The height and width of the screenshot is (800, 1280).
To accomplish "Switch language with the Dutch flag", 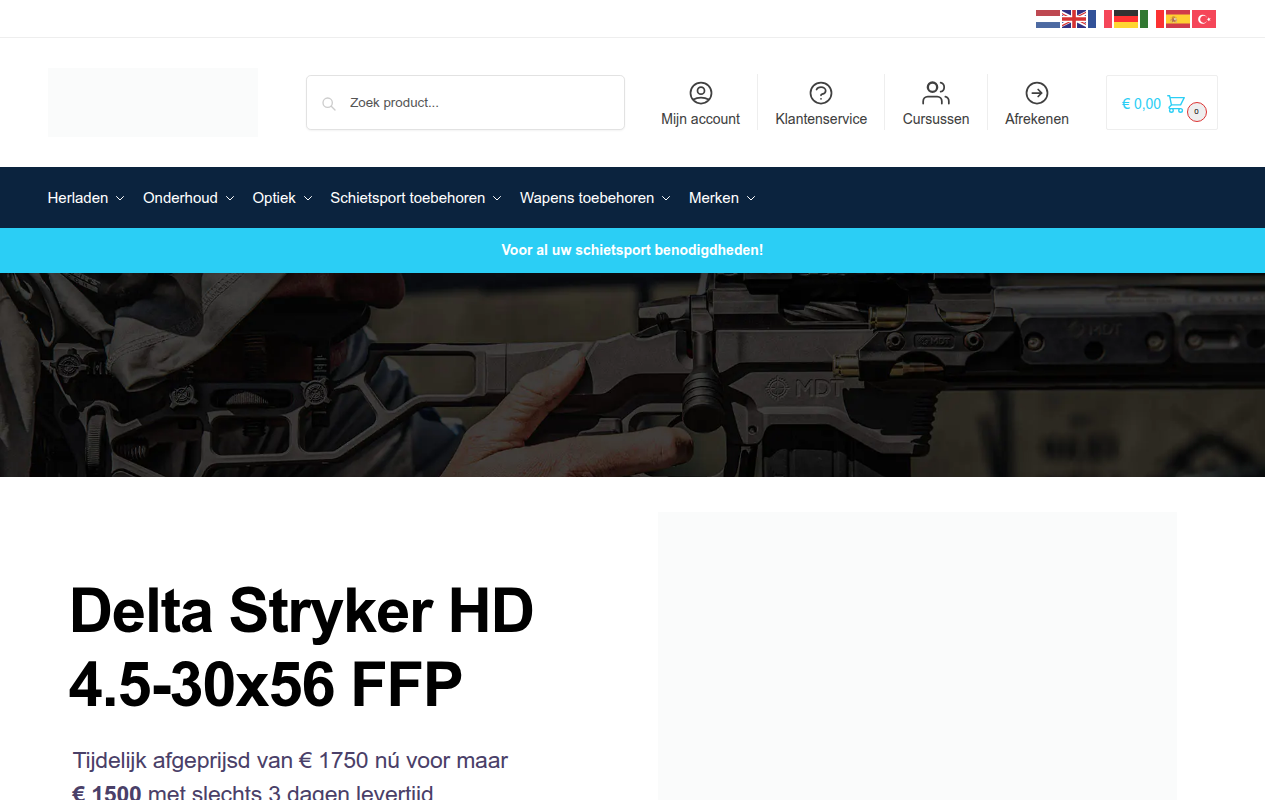I will click(x=1047, y=19).
